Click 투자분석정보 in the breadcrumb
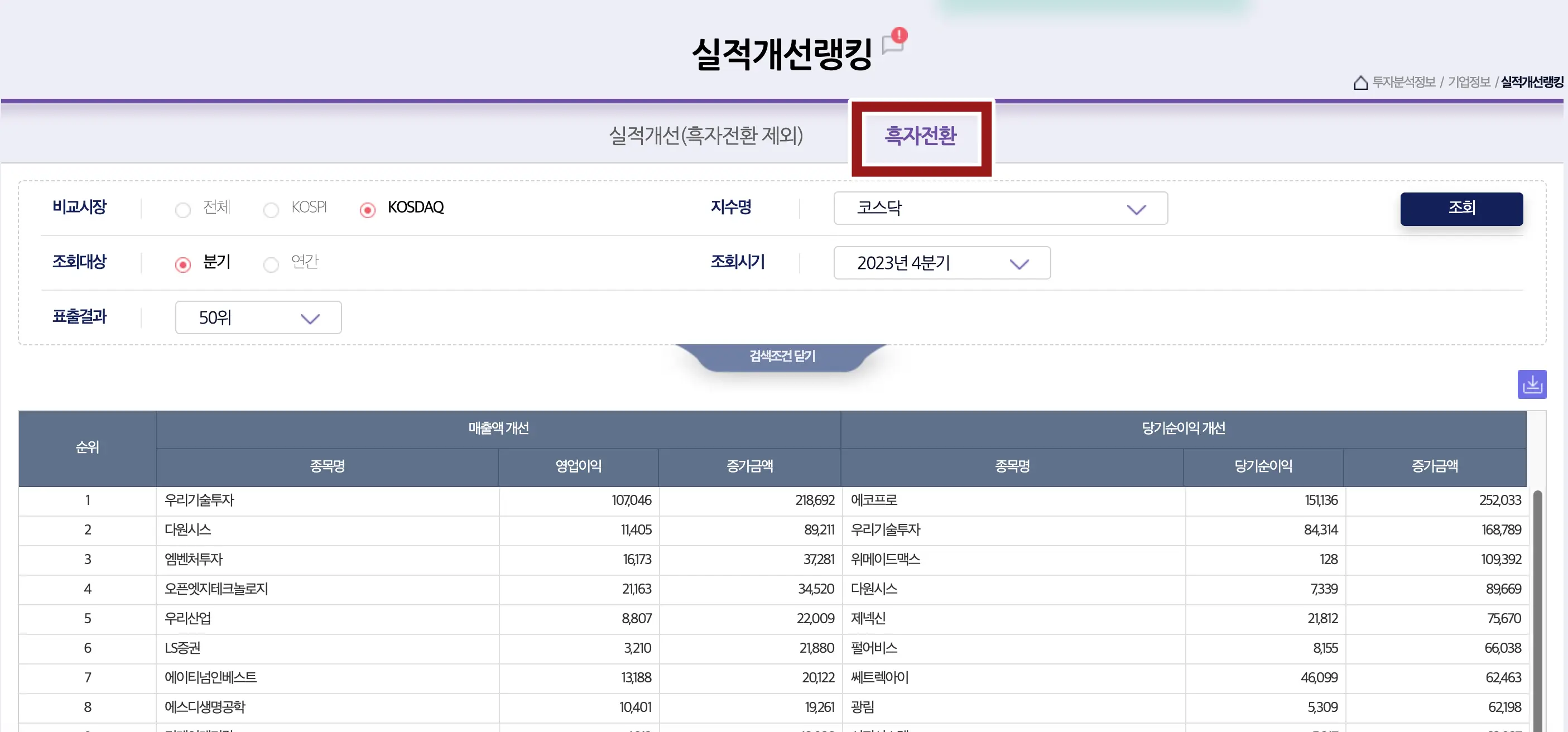The height and width of the screenshot is (732, 1568). [1403, 82]
